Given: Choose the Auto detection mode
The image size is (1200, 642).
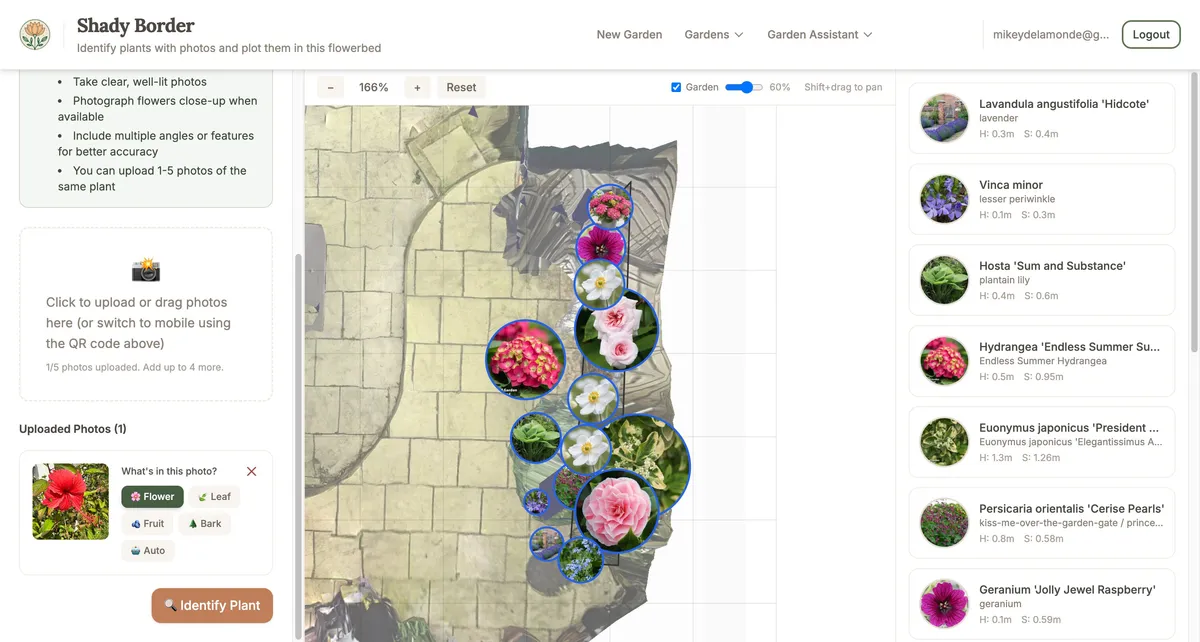Looking at the screenshot, I should point(147,550).
